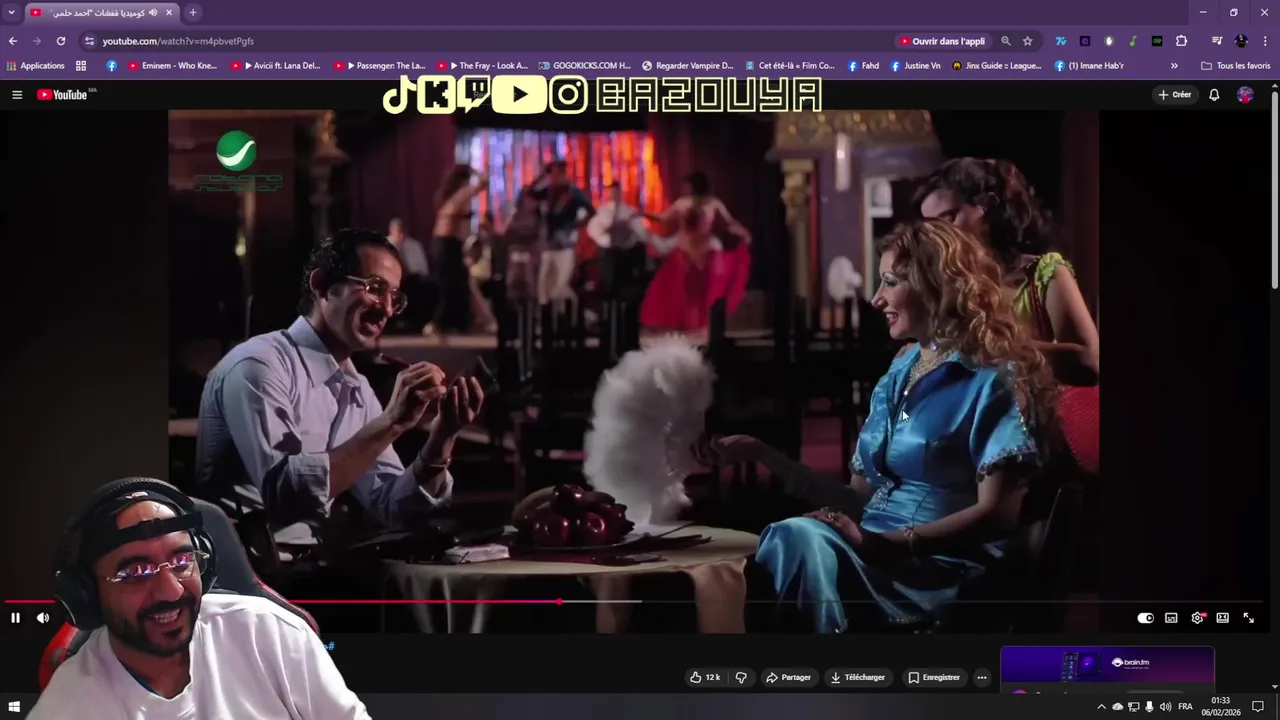Click the Créer create button
The image size is (1280, 720).
[x=1175, y=94]
